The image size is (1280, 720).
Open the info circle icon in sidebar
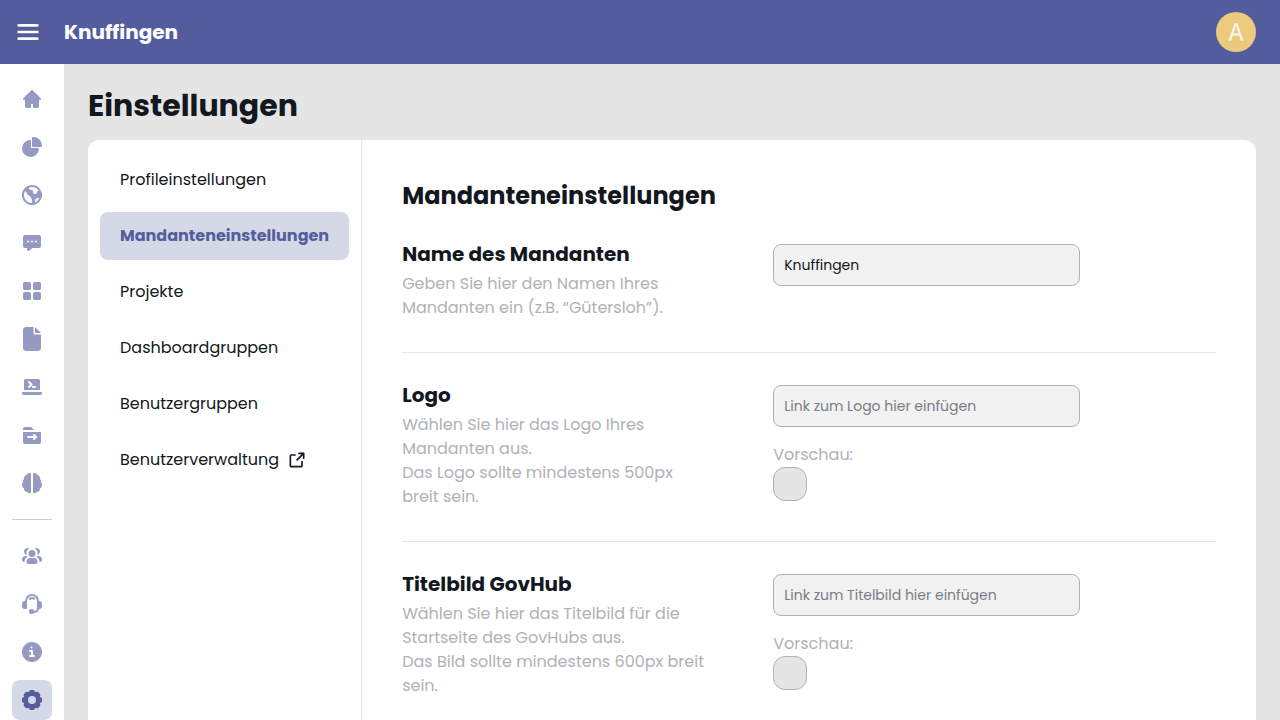click(32, 652)
